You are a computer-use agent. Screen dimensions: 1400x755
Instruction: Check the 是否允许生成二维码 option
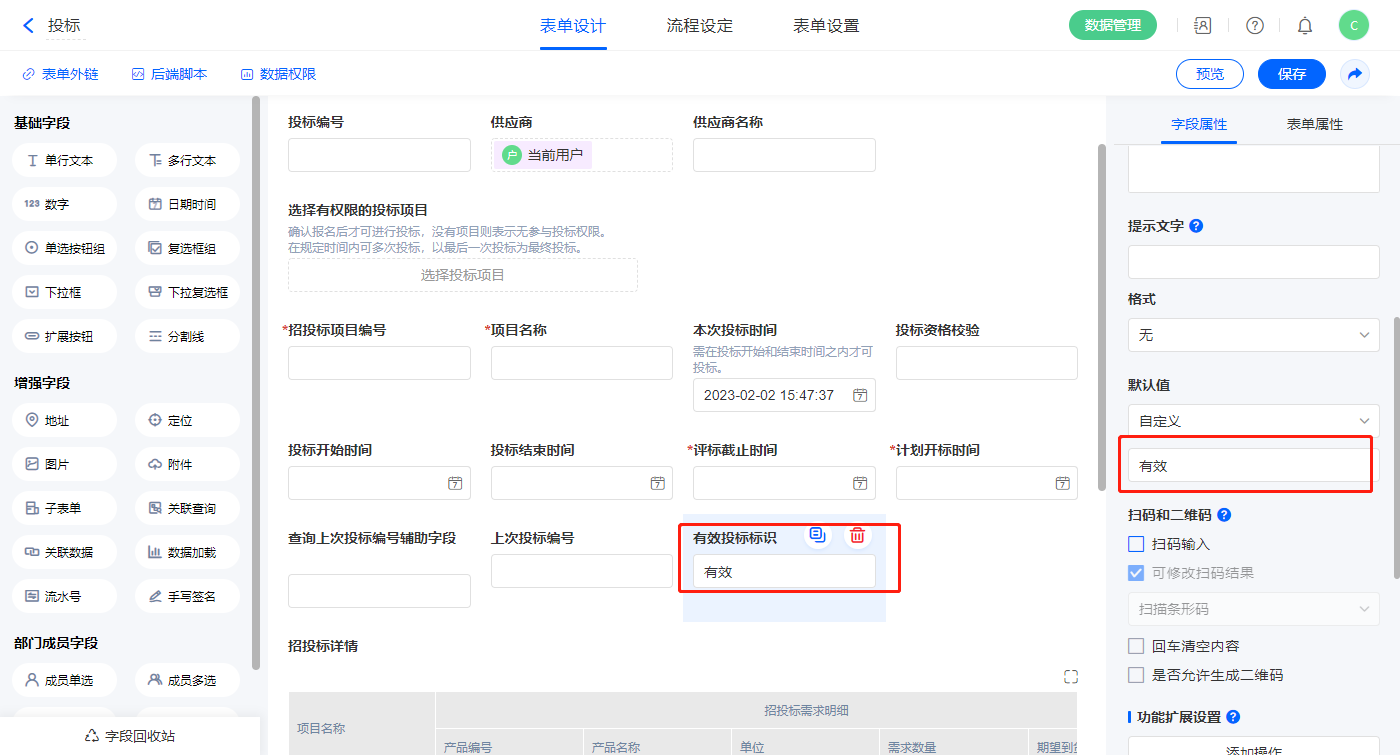(x=1136, y=675)
